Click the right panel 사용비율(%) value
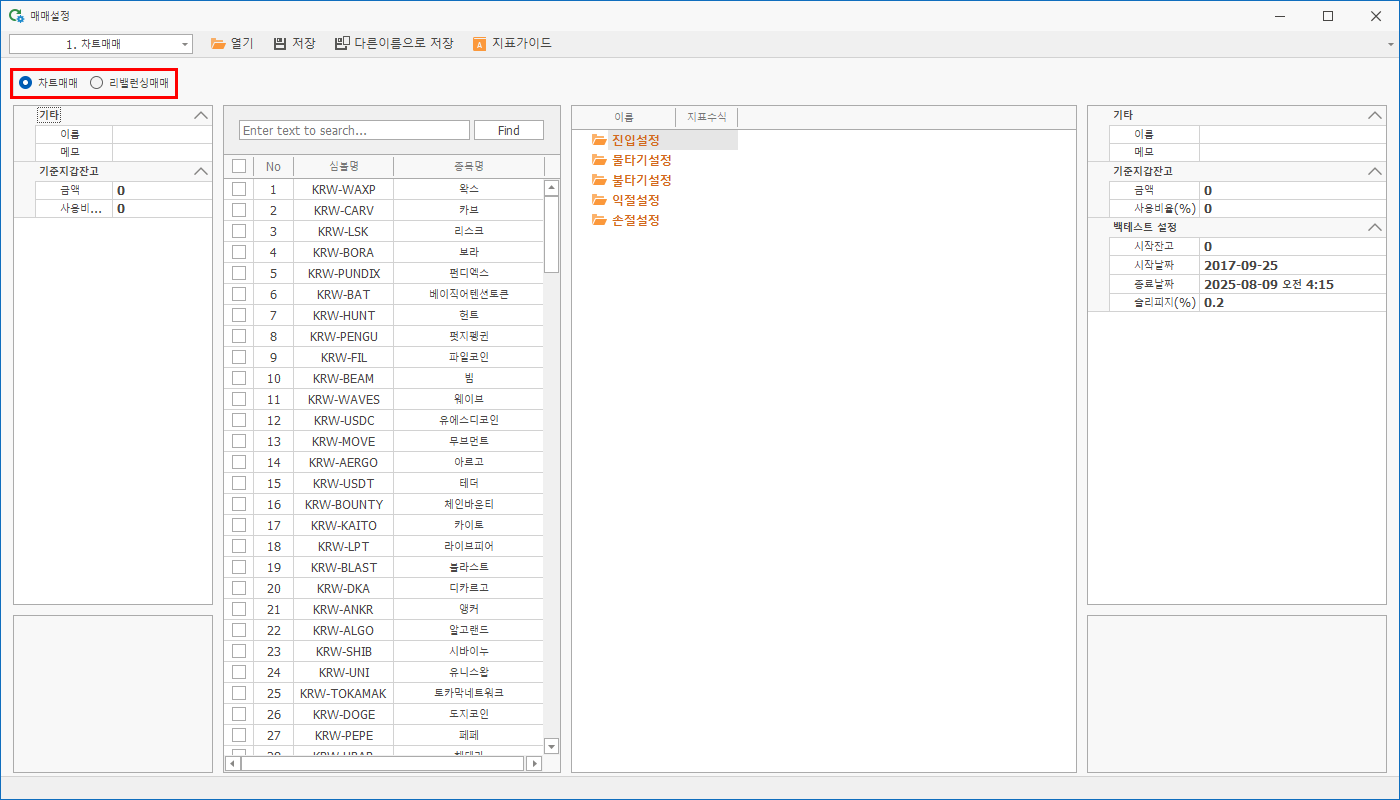The width and height of the screenshot is (1400, 800). pos(1291,208)
